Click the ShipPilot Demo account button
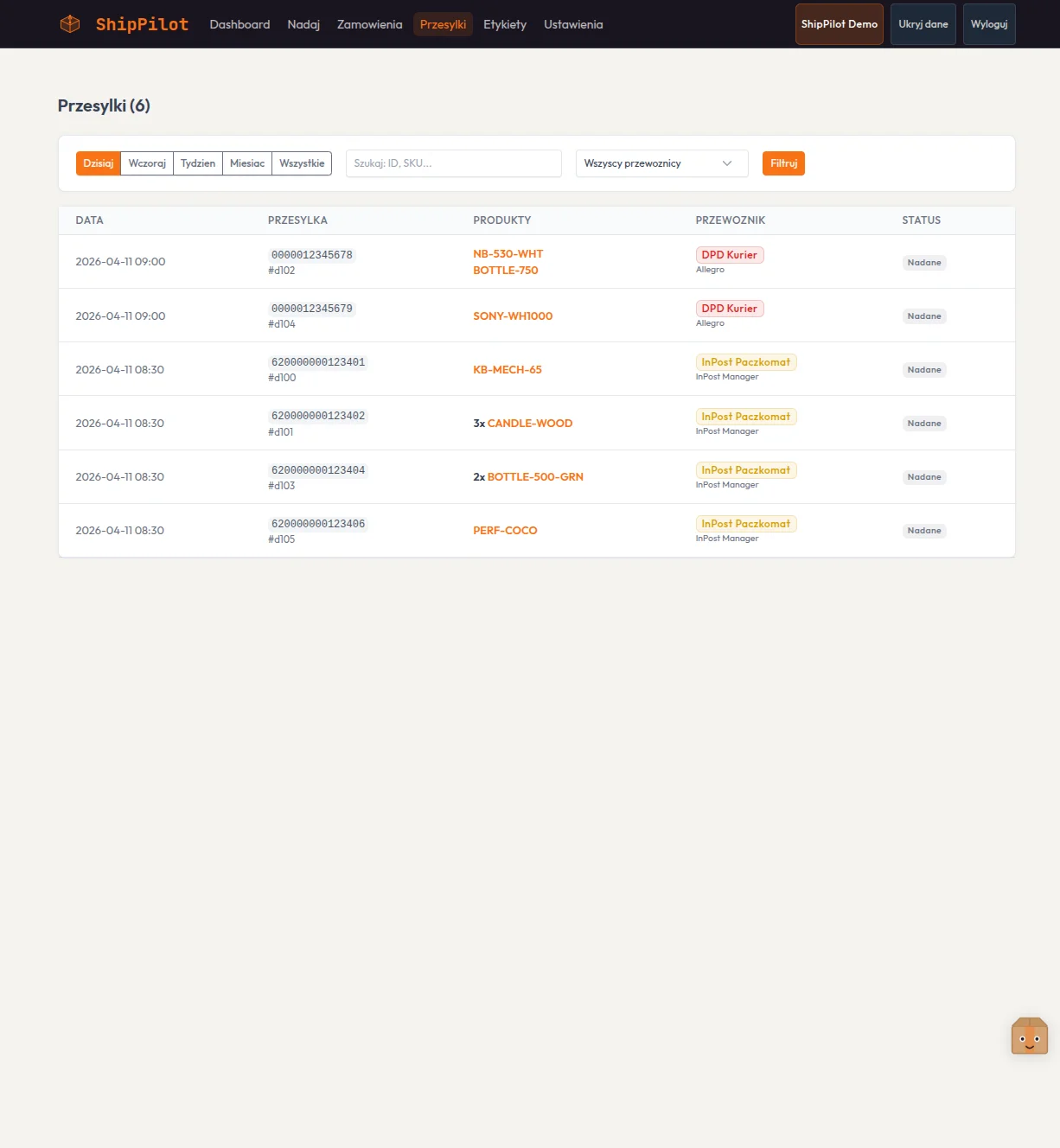The width and height of the screenshot is (1060, 1148). 840,24
